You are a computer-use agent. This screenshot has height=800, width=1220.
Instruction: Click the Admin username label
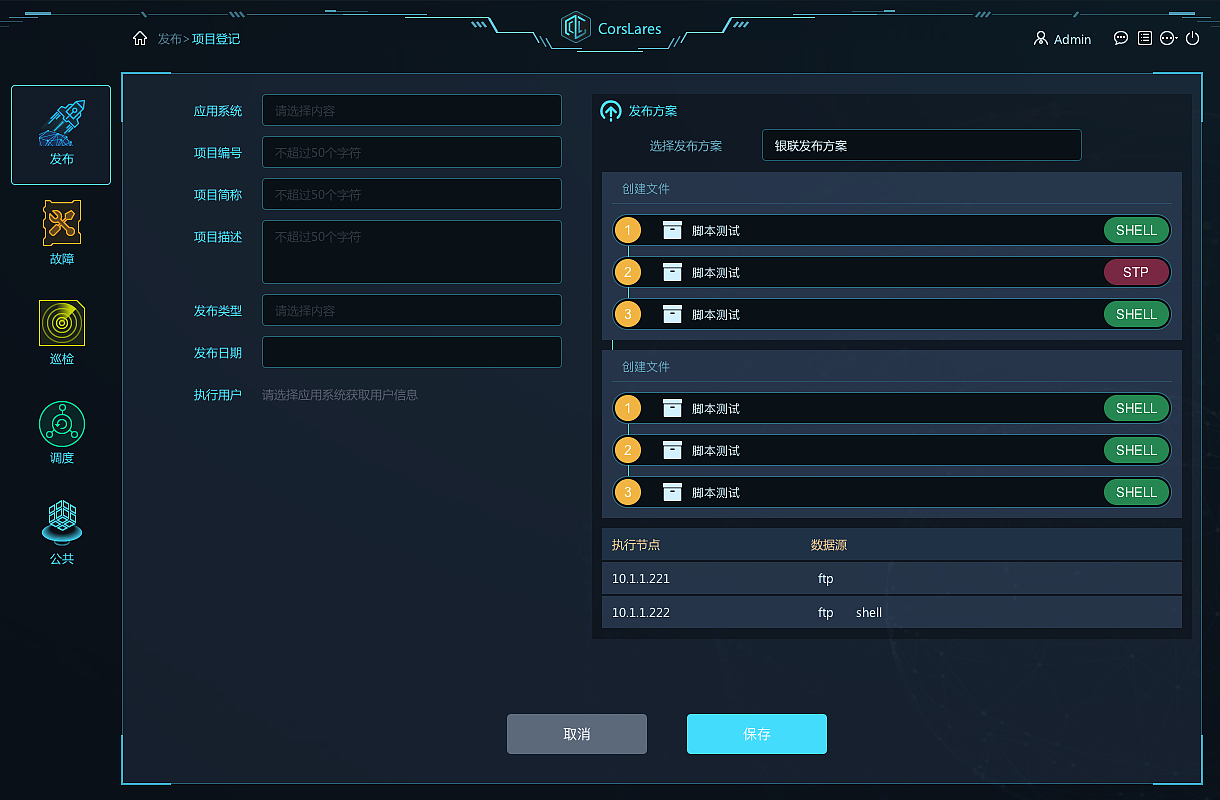point(1073,39)
